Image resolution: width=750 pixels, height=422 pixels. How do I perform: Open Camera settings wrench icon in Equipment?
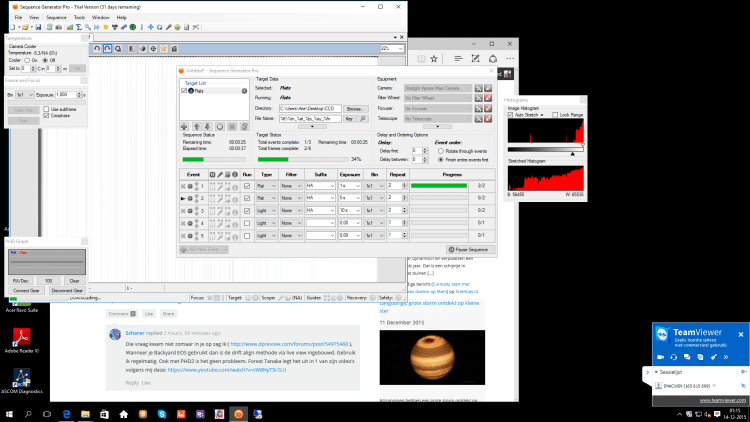(x=478, y=88)
